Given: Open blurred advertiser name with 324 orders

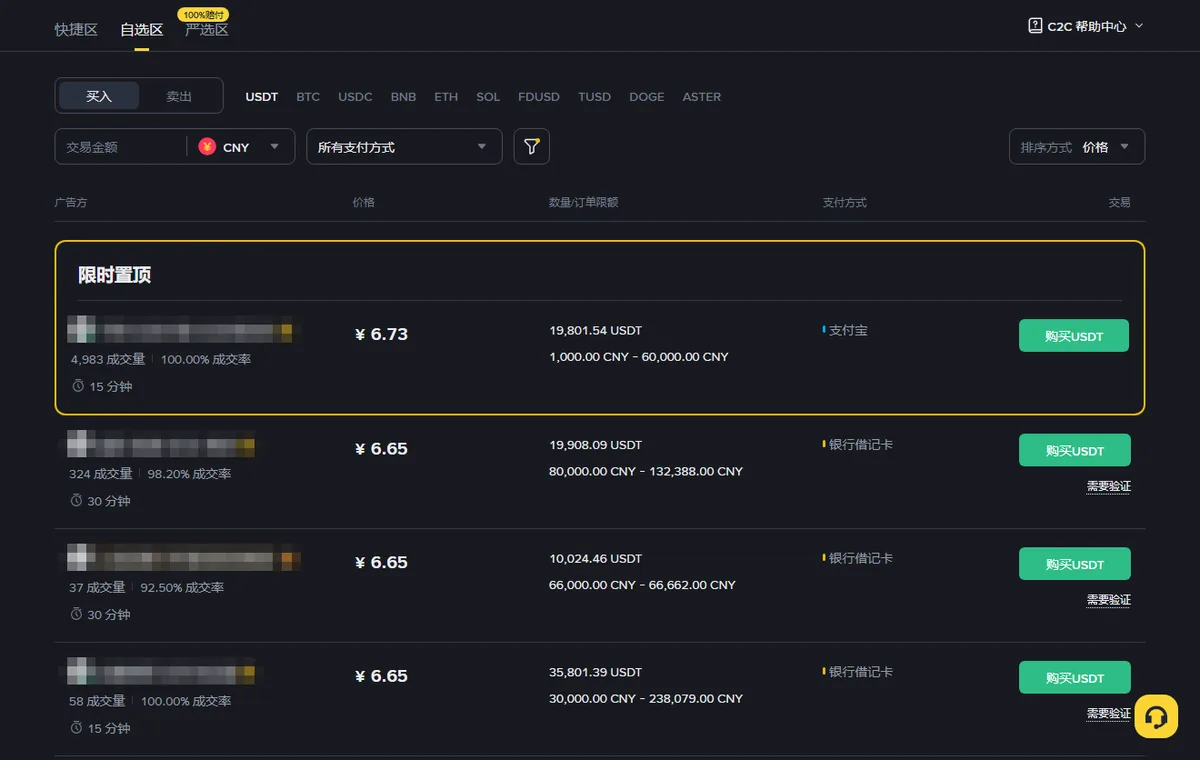Looking at the screenshot, I should 161,445.
